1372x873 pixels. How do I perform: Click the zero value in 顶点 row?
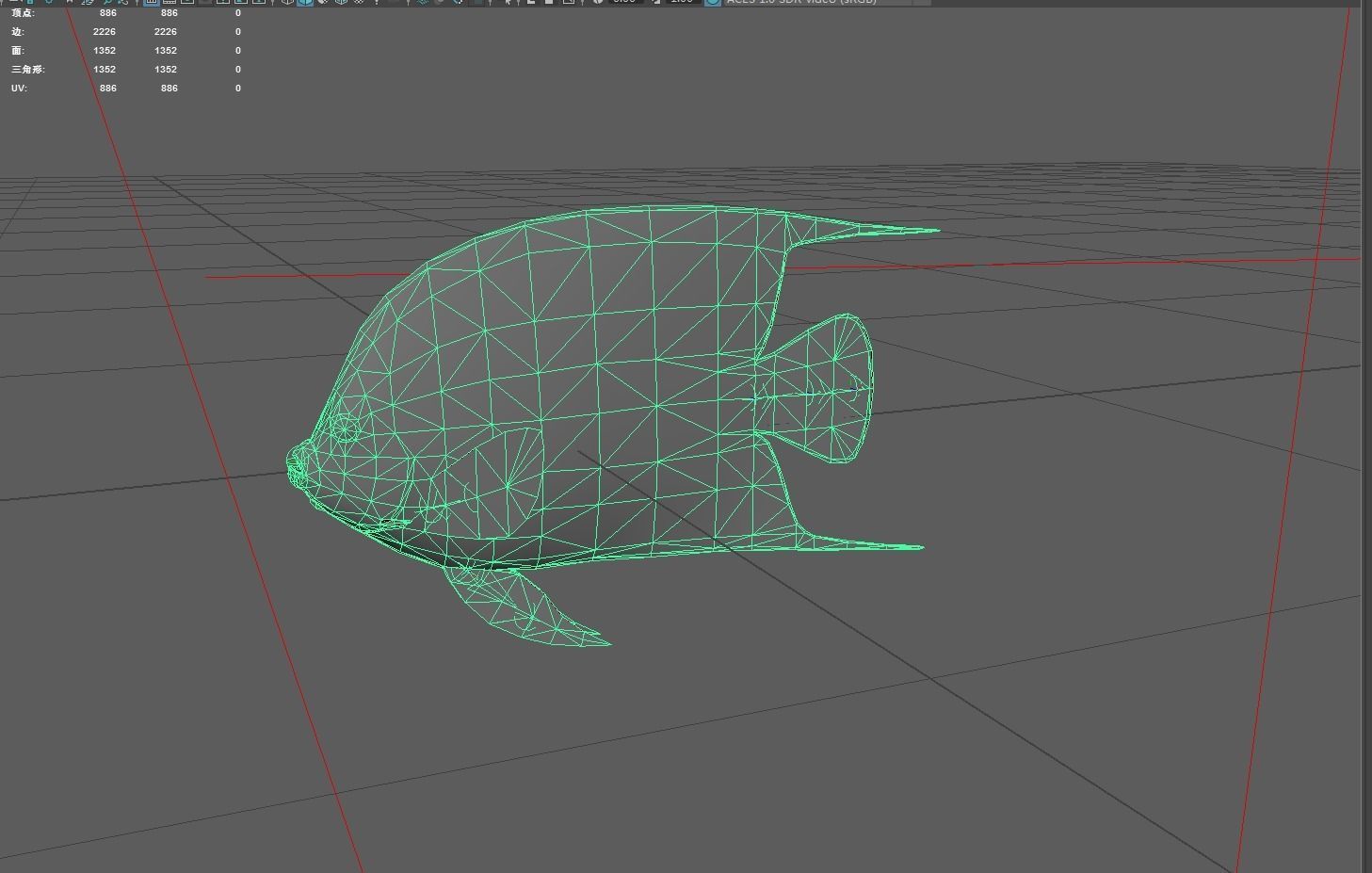[238, 13]
